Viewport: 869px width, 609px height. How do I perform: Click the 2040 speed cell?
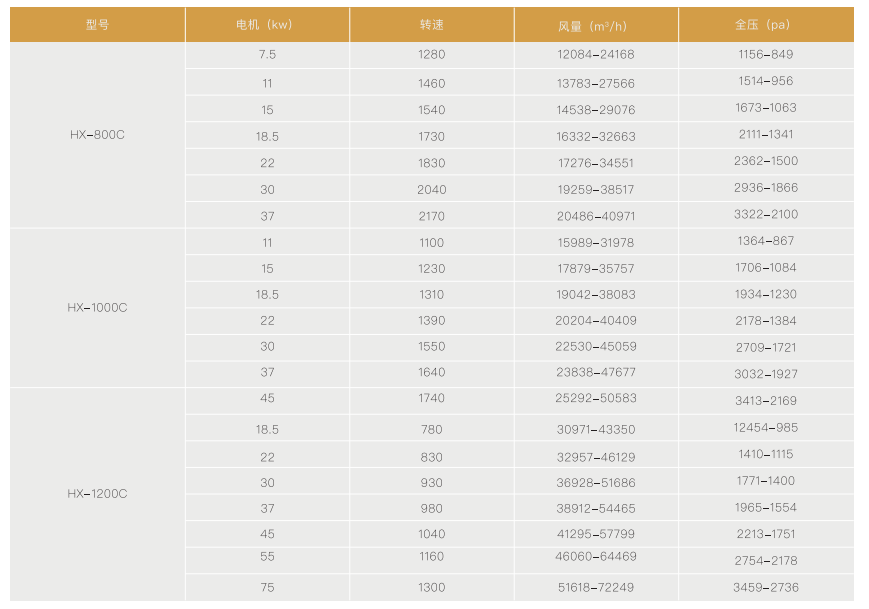click(x=432, y=189)
